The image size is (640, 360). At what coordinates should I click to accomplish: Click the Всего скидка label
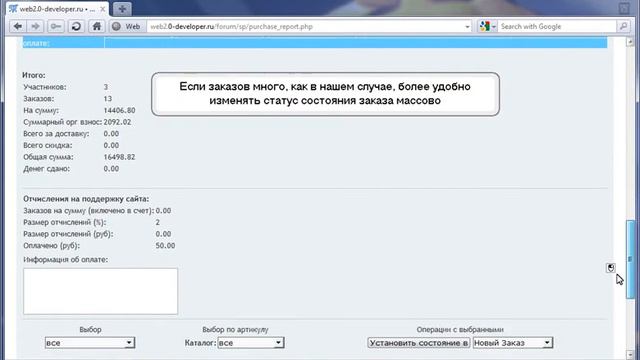(x=48, y=145)
